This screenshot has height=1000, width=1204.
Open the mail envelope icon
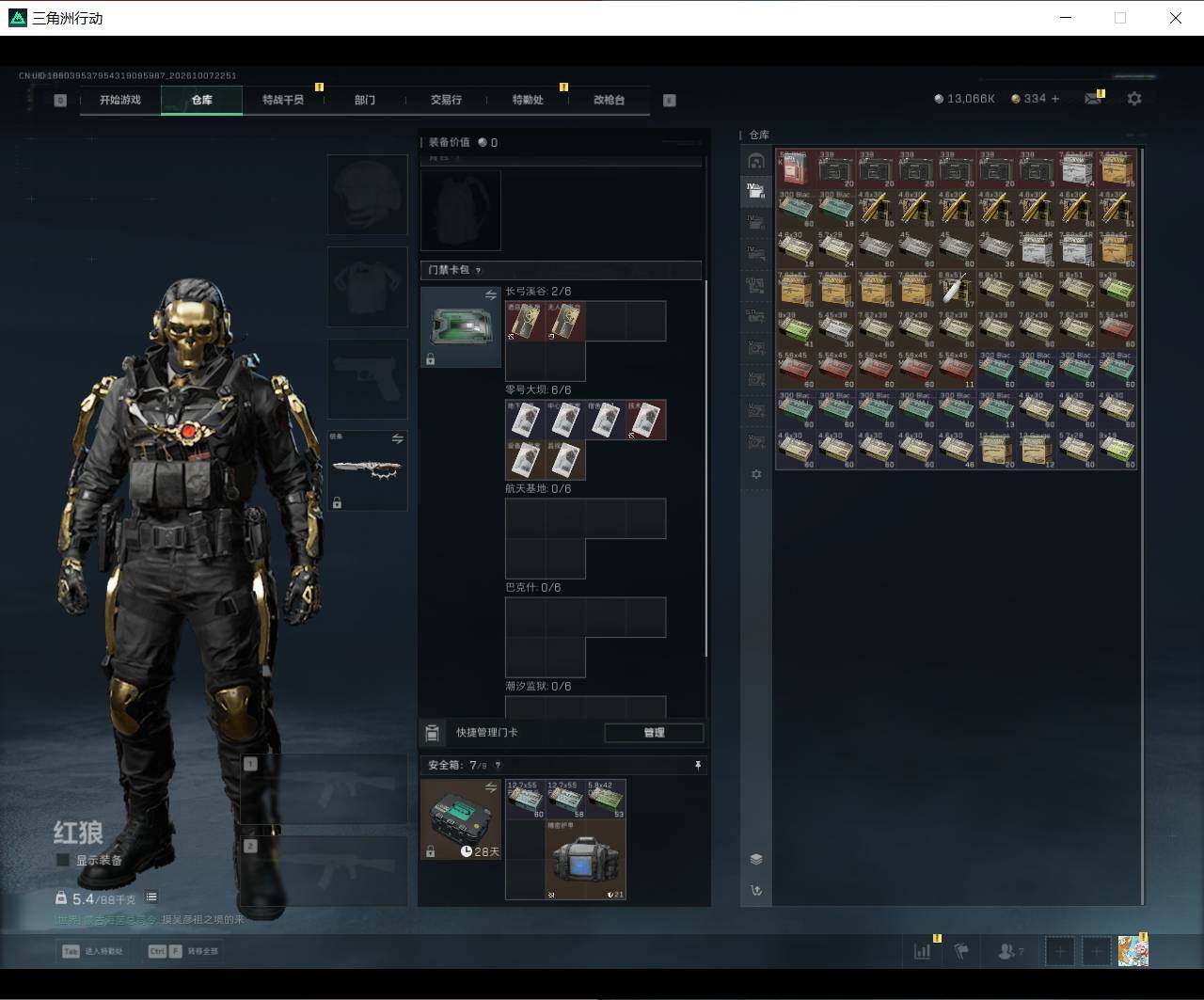pyautogui.click(x=1092, y=99)
